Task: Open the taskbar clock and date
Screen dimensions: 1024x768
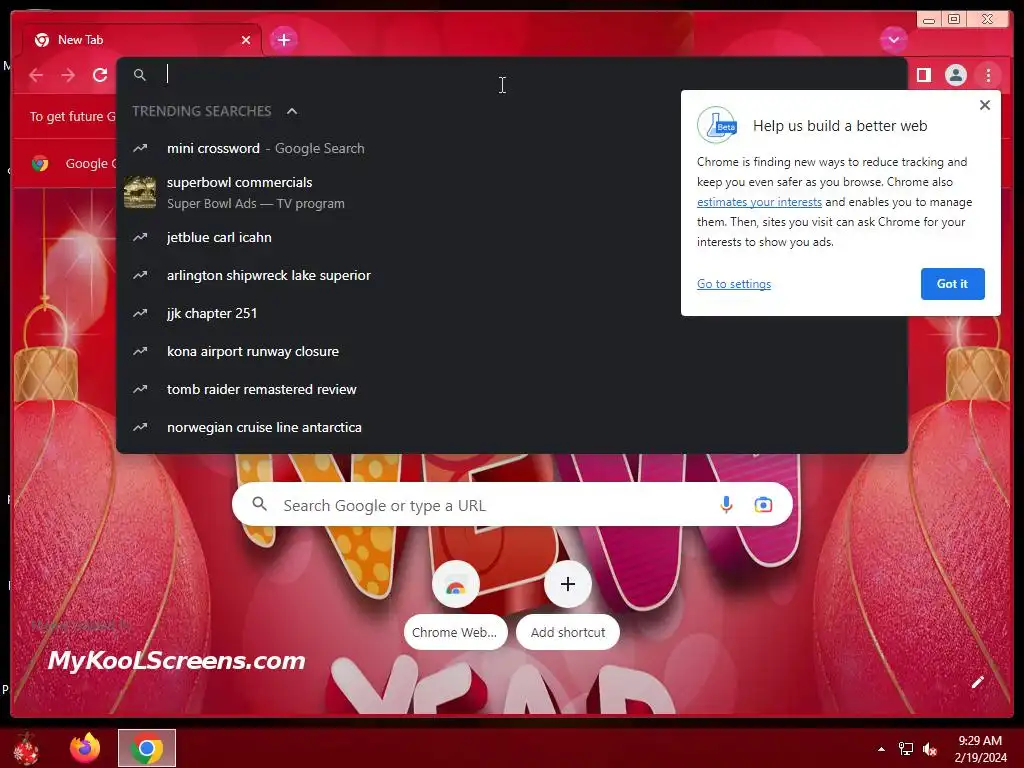Action: point(980,749)
